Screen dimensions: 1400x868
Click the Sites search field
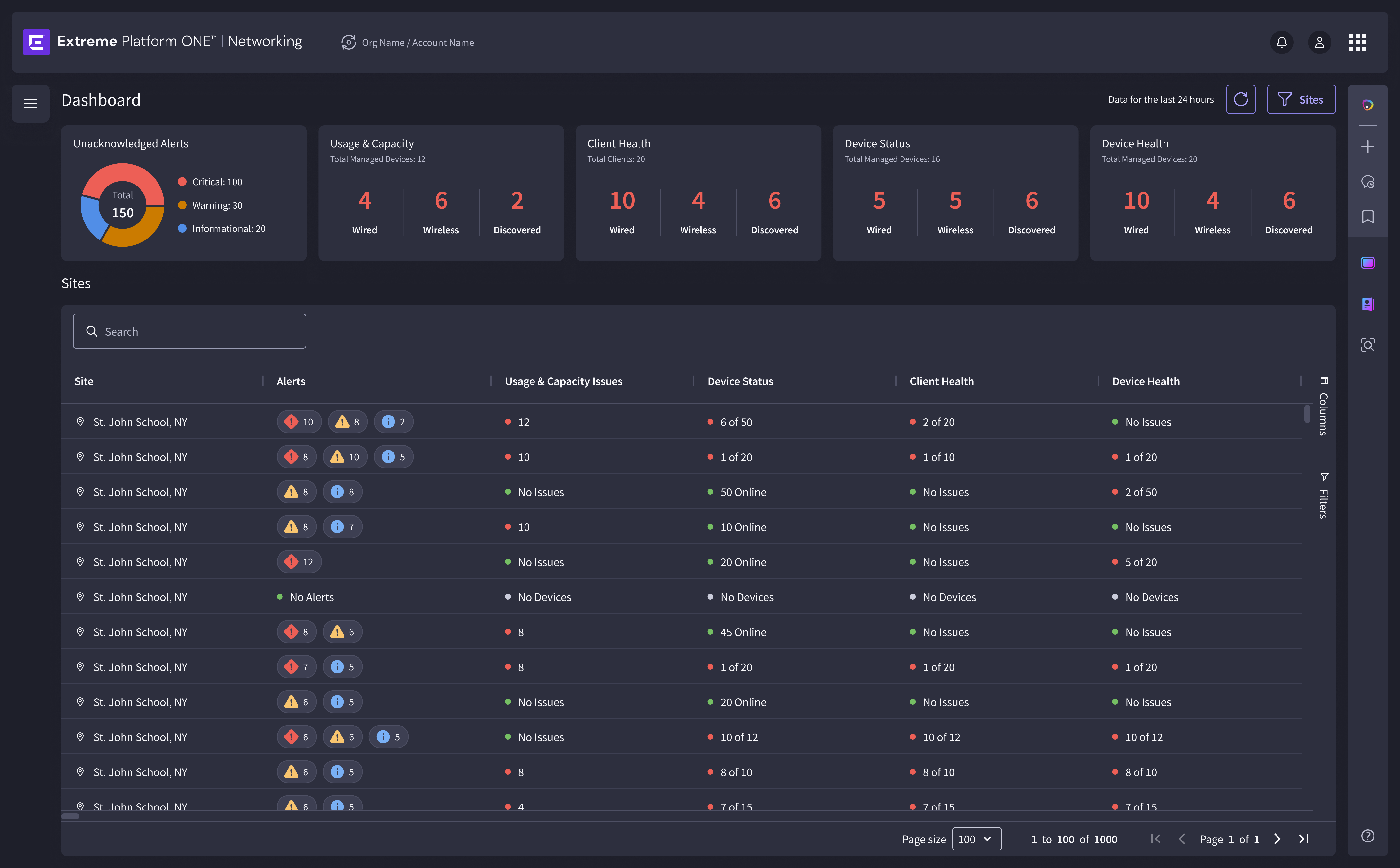pyautogui.click(x=189, y=331)
